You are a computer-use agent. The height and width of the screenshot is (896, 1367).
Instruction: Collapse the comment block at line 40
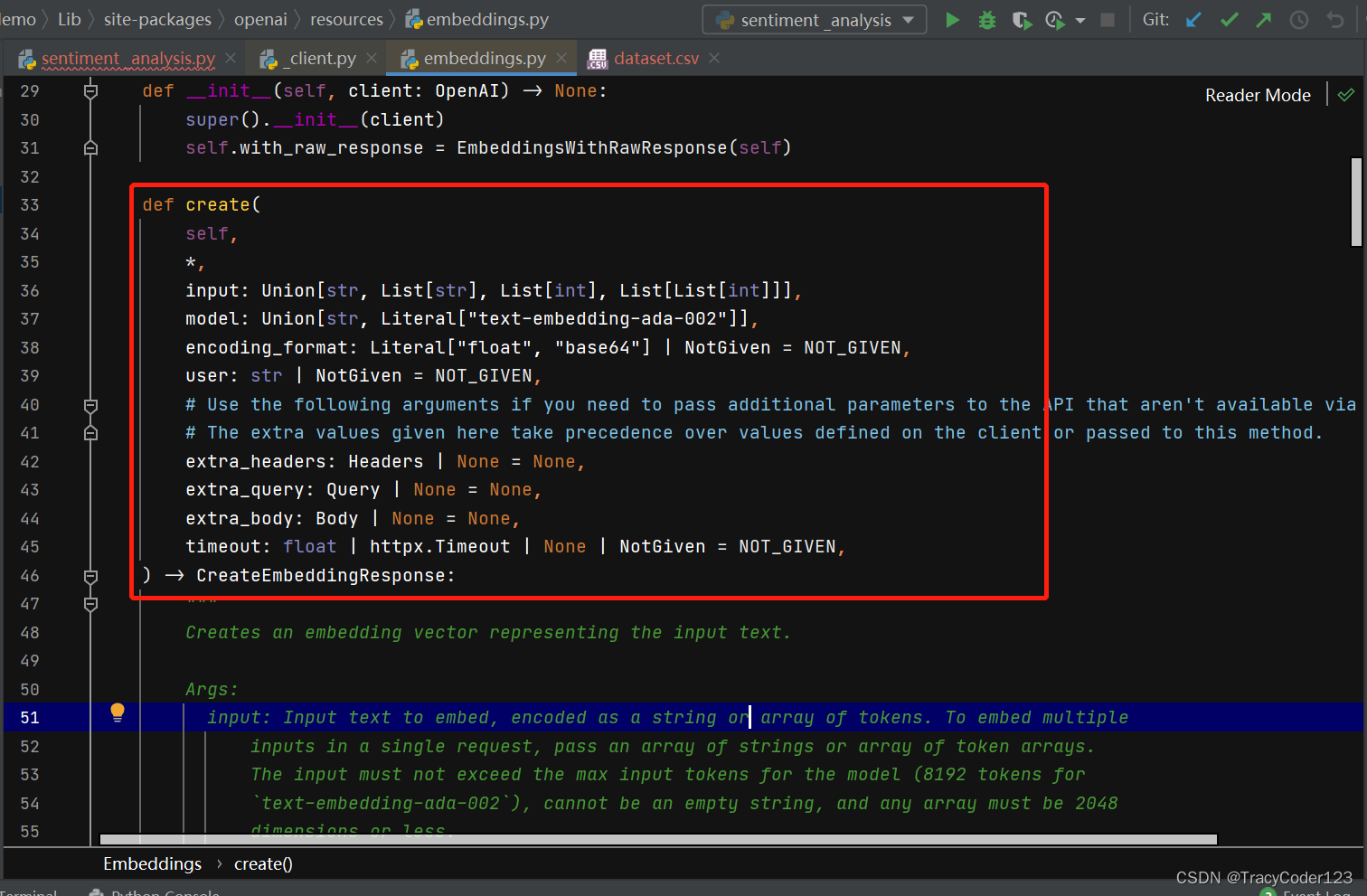(90, 405)
